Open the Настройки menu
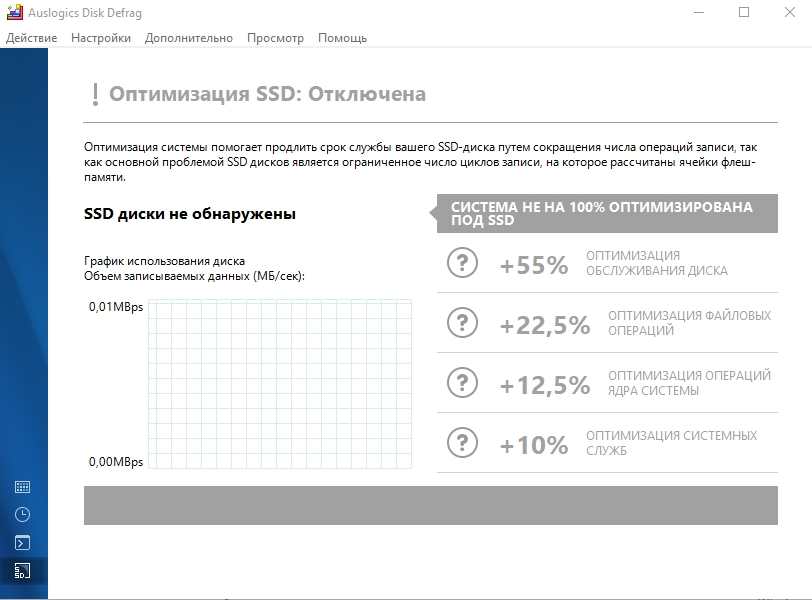The width and height of the screenshot is (812, 600). [101, 38]
